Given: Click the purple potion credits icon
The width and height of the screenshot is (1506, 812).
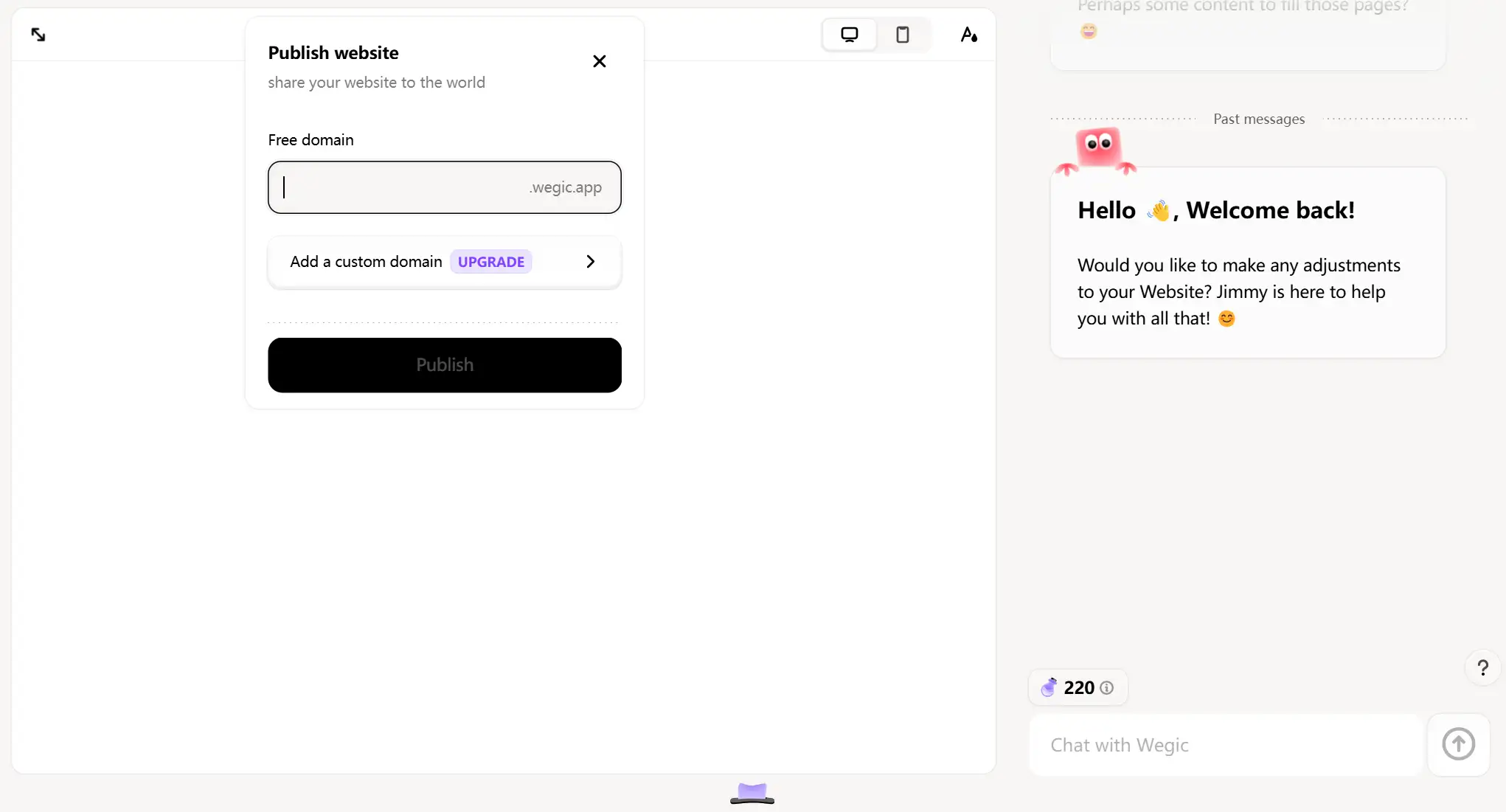Looking at the screenshot, I should (1050, 687).
